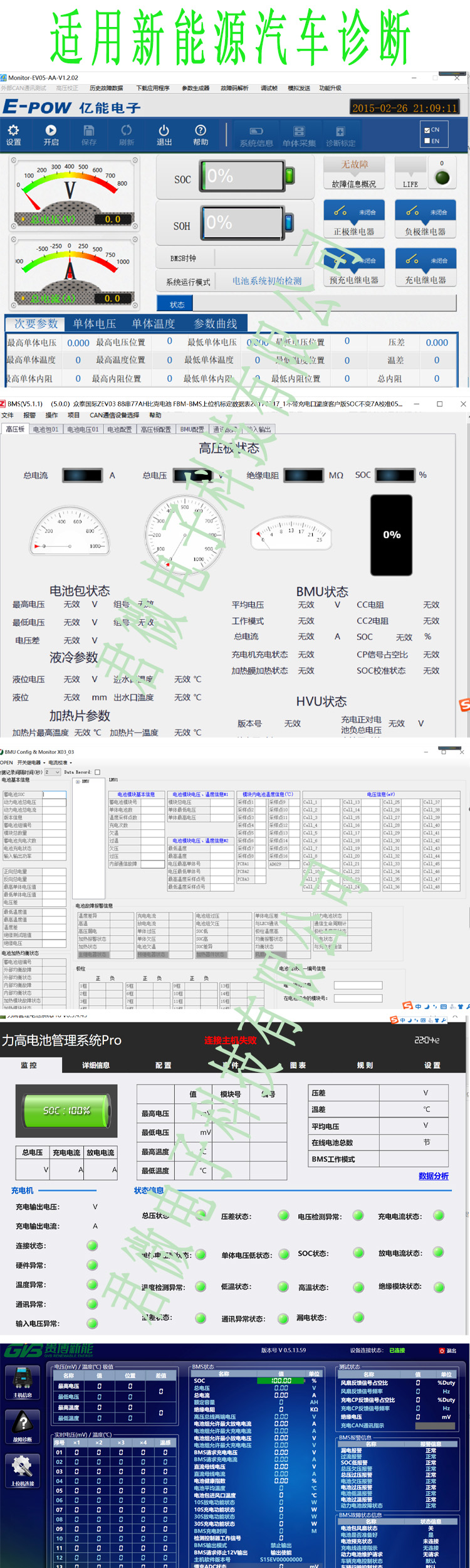
Task: Click the green LIFE indicator lamp
Action: (x=442, y=177)
